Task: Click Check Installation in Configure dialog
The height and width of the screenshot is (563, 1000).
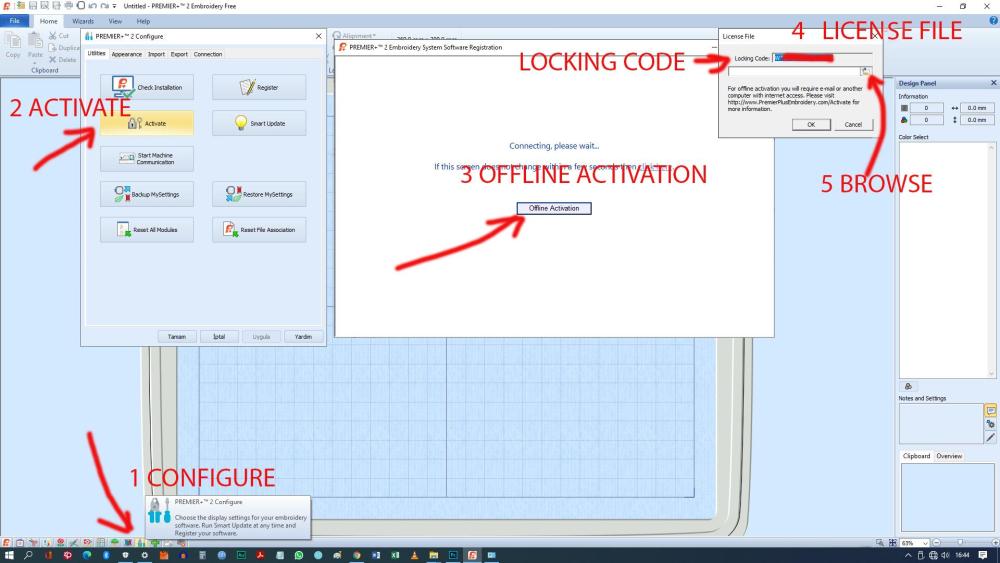Action: 147,87
